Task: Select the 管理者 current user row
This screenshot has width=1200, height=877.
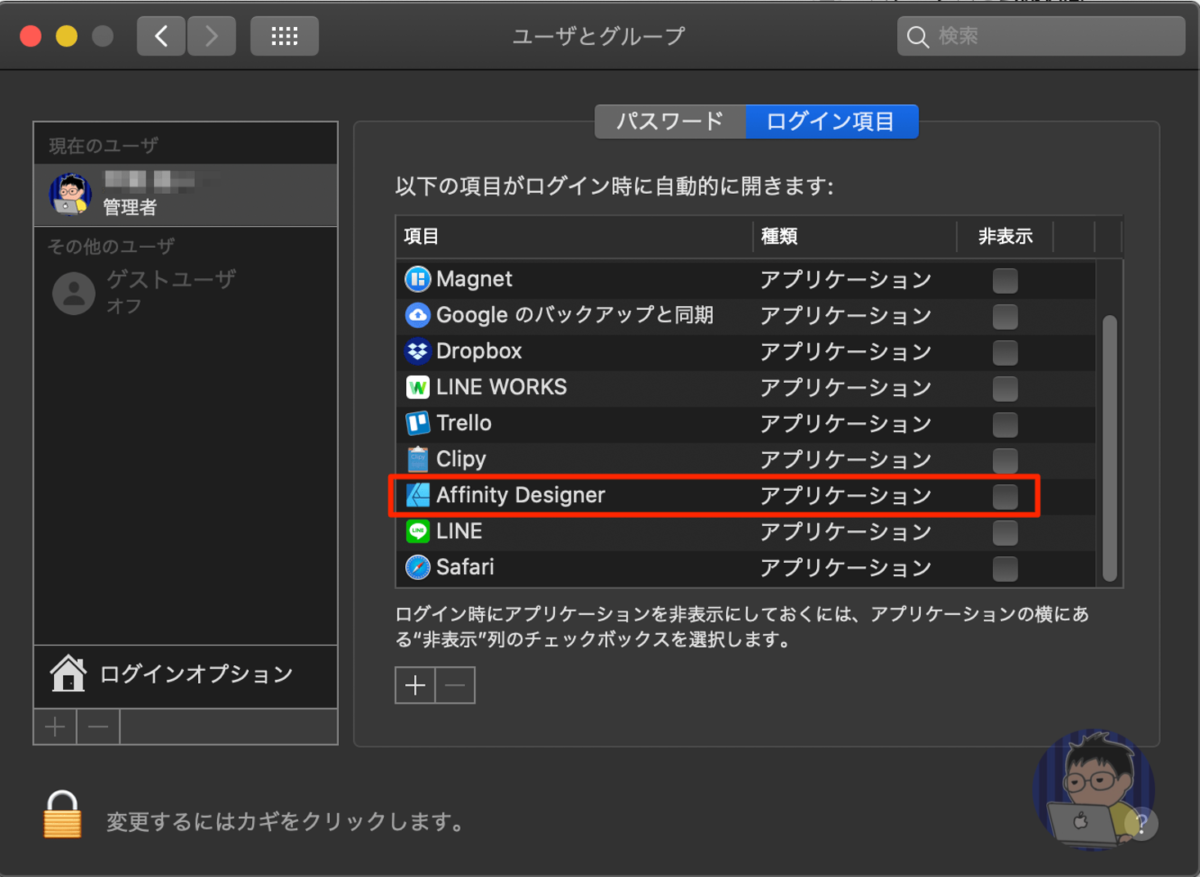Action: point(186,194)
